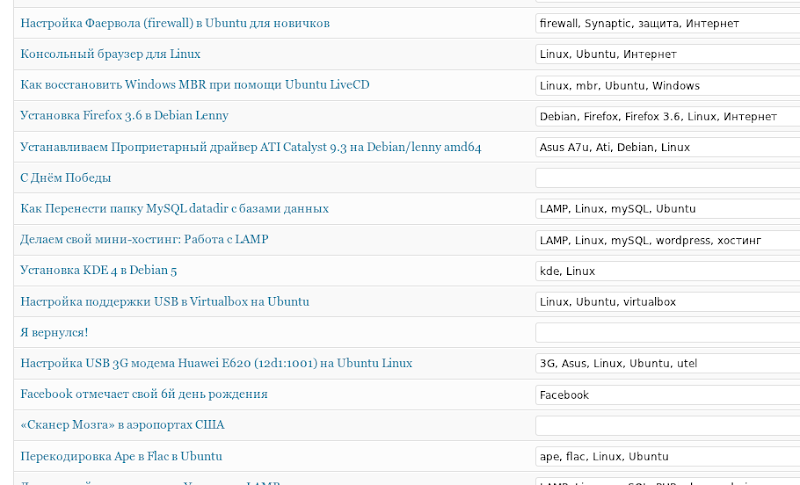Click the empty tags field for 'С Днём Победы'
This screenshot has height=485, width=800.
click(667, 178)
